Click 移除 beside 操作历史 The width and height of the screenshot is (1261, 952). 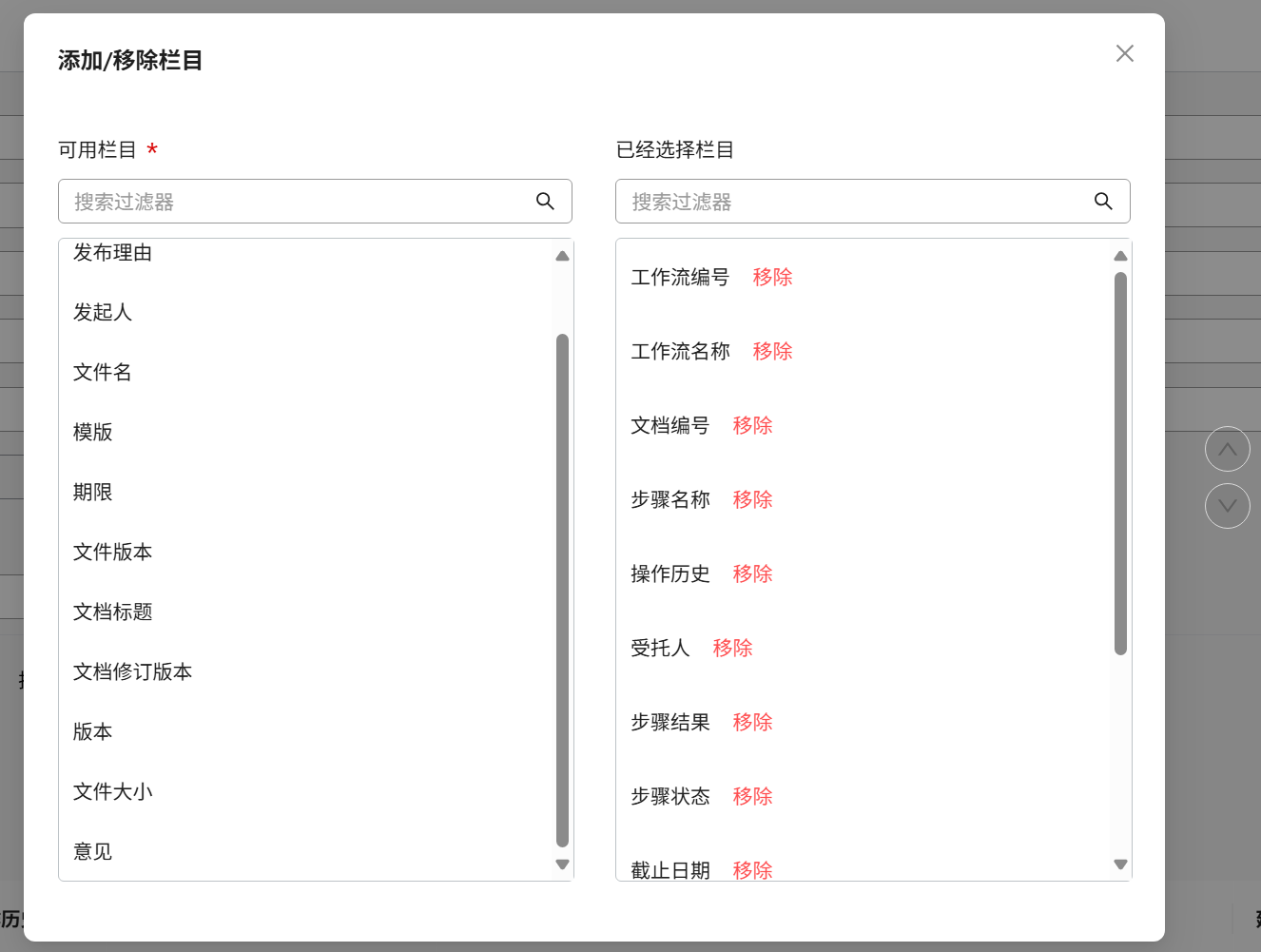coord(752,574)
